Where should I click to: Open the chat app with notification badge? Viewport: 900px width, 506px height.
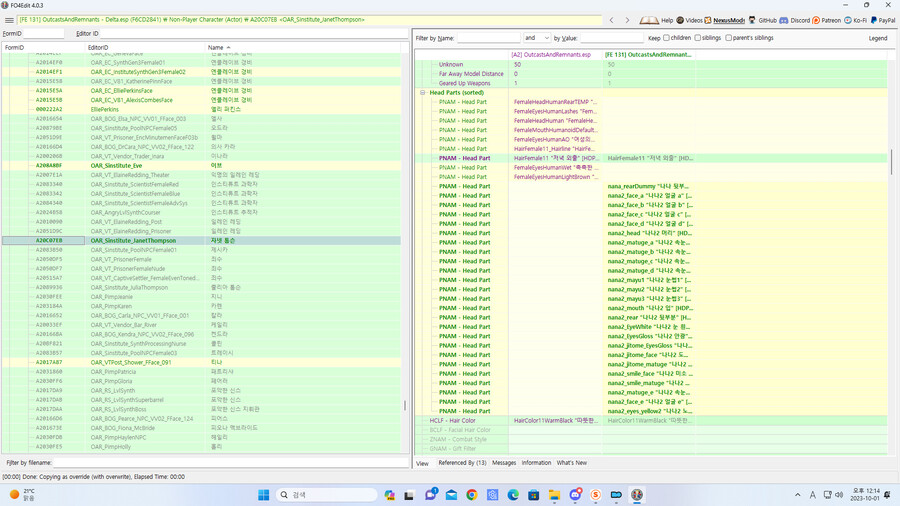(430, 494)
